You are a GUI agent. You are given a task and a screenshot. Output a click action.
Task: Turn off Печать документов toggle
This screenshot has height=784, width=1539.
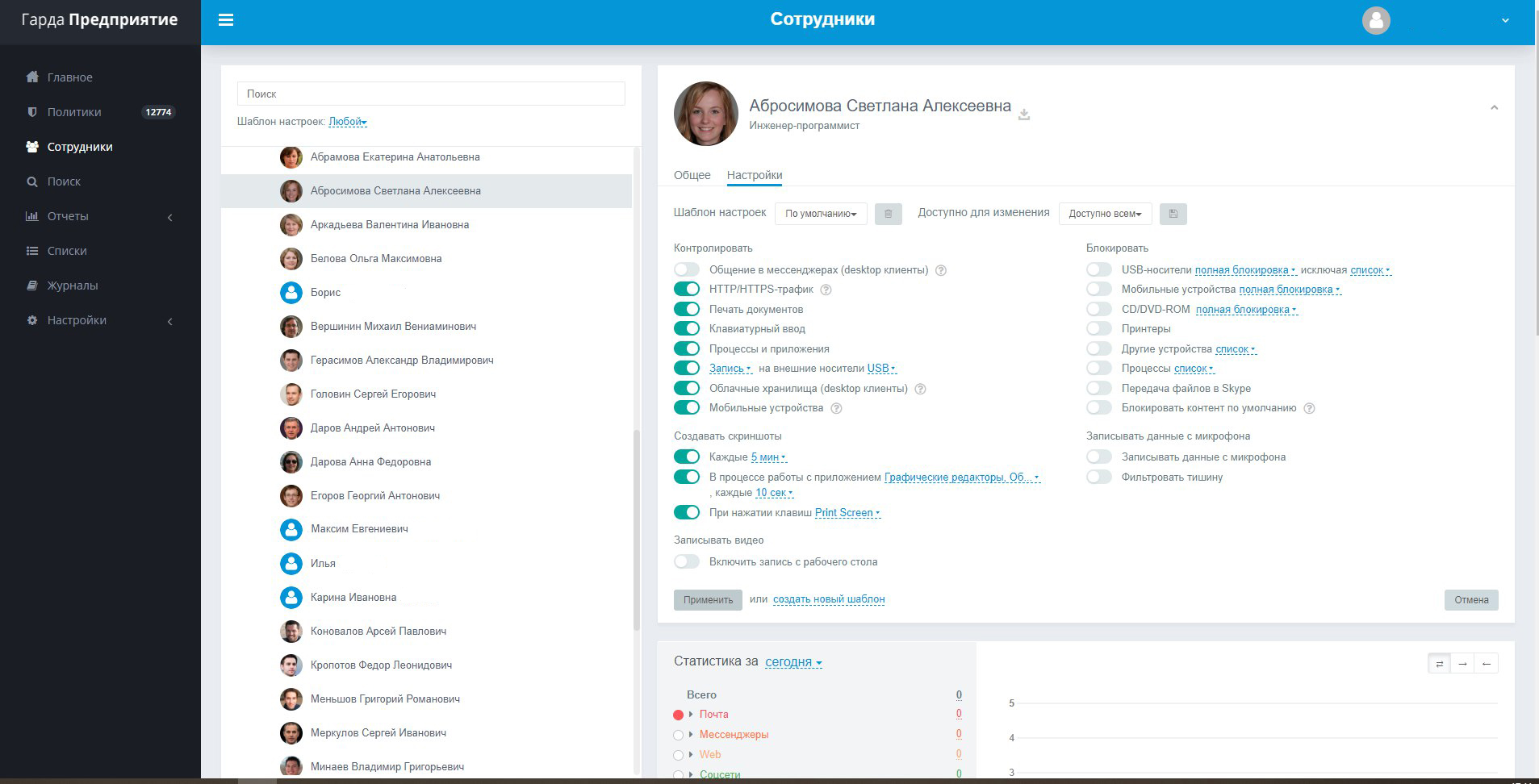pos(687,309)
